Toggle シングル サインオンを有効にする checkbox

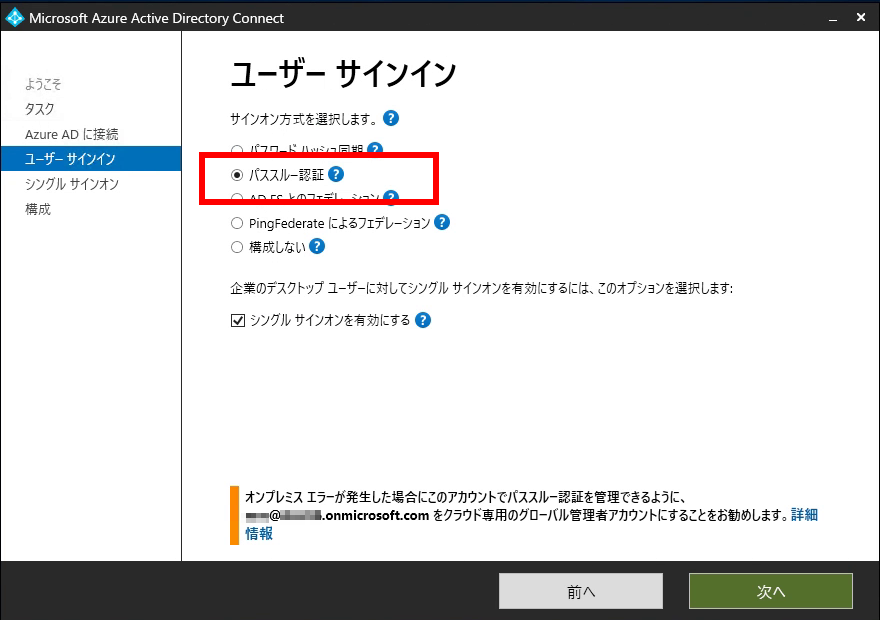click(x=238, y=320)
